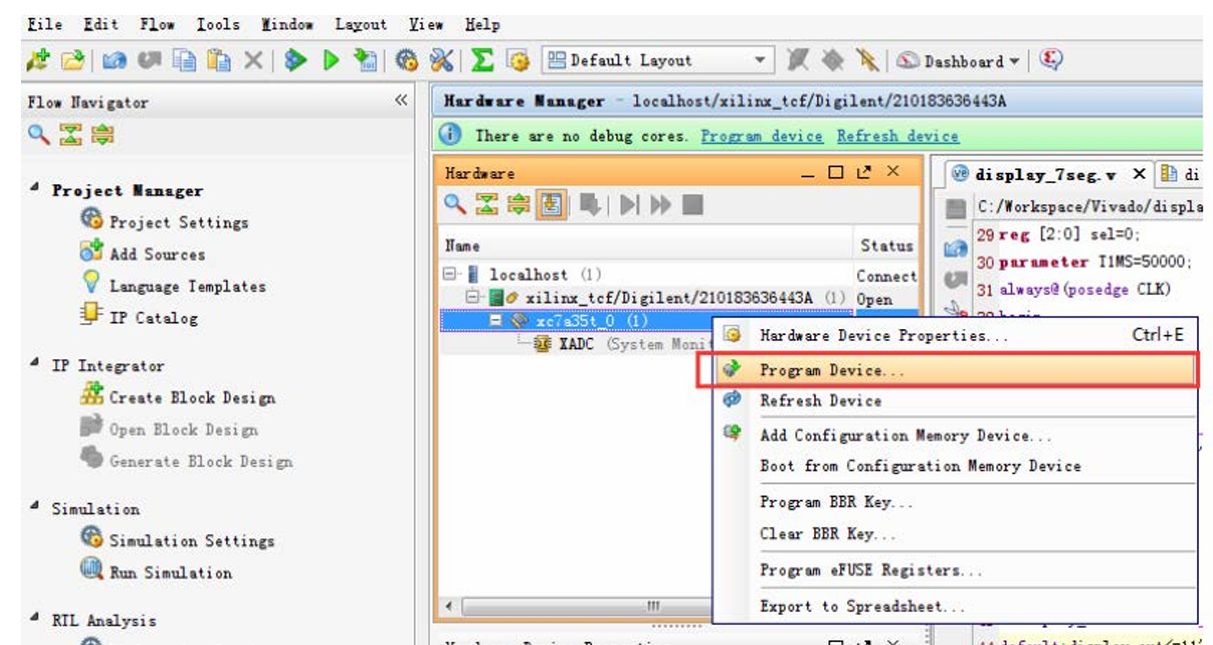Click the search icon in Hardware panel
1213x645 pixels.
(x=455, y=205)
